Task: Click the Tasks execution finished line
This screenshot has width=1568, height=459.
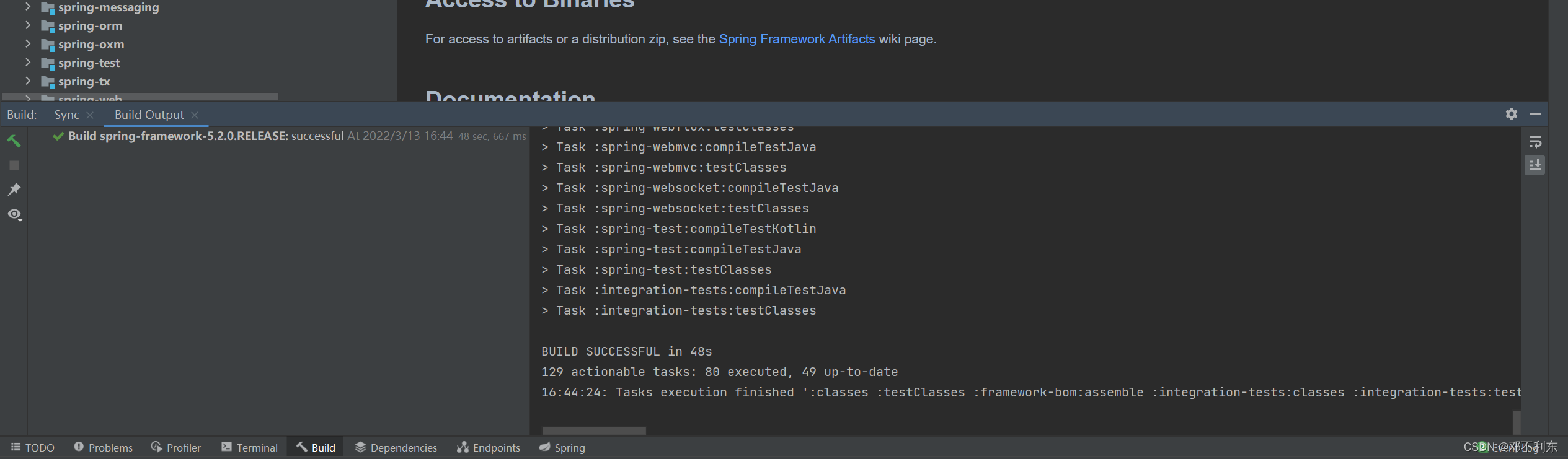Action: click(1031, 393)
